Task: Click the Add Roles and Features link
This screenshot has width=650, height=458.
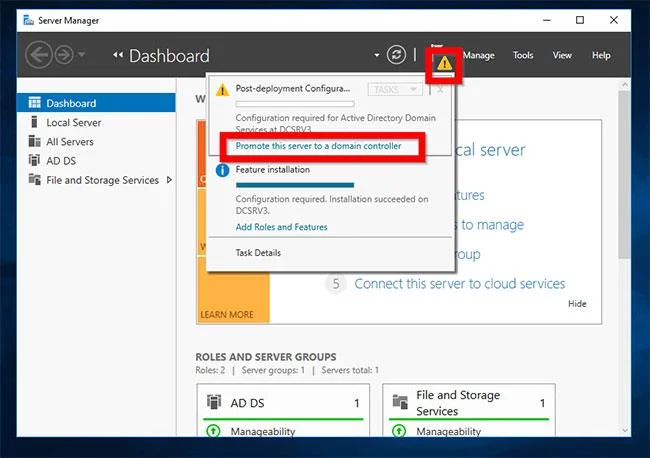Action: [281, 227]
